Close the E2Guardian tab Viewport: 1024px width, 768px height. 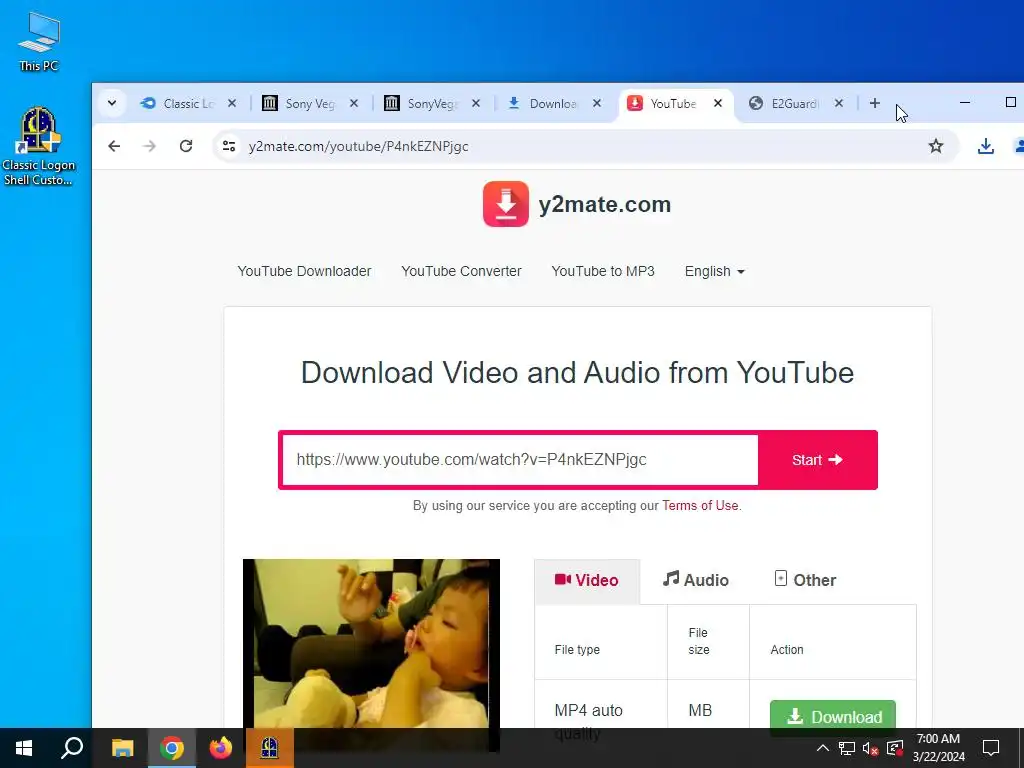tap(839, 103)
